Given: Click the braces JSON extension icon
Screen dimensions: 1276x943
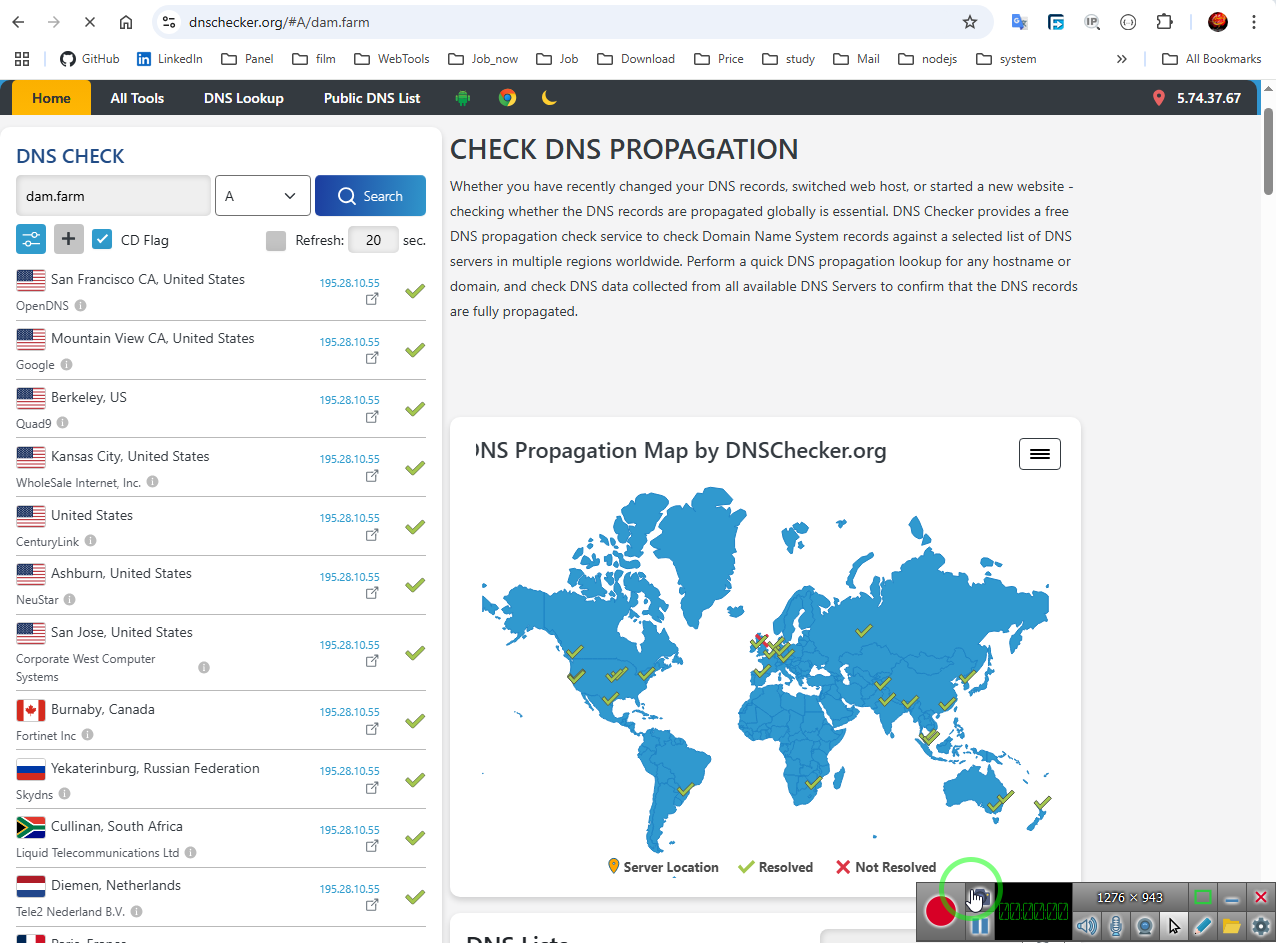Looking at the screenshot, I should coord(1128,22).
